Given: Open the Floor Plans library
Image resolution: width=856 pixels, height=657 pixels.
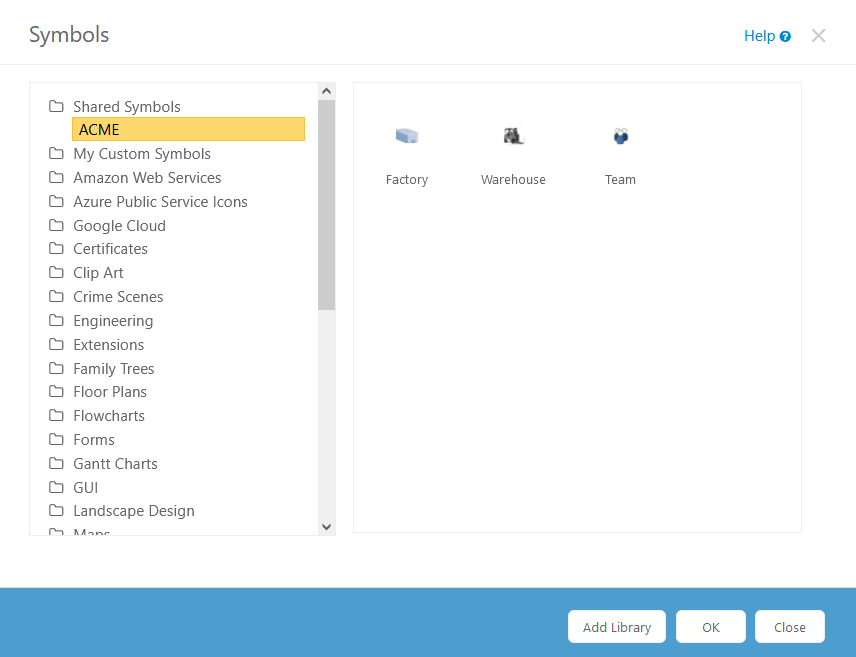Looking at the screenshot, I should pos(110,391).
